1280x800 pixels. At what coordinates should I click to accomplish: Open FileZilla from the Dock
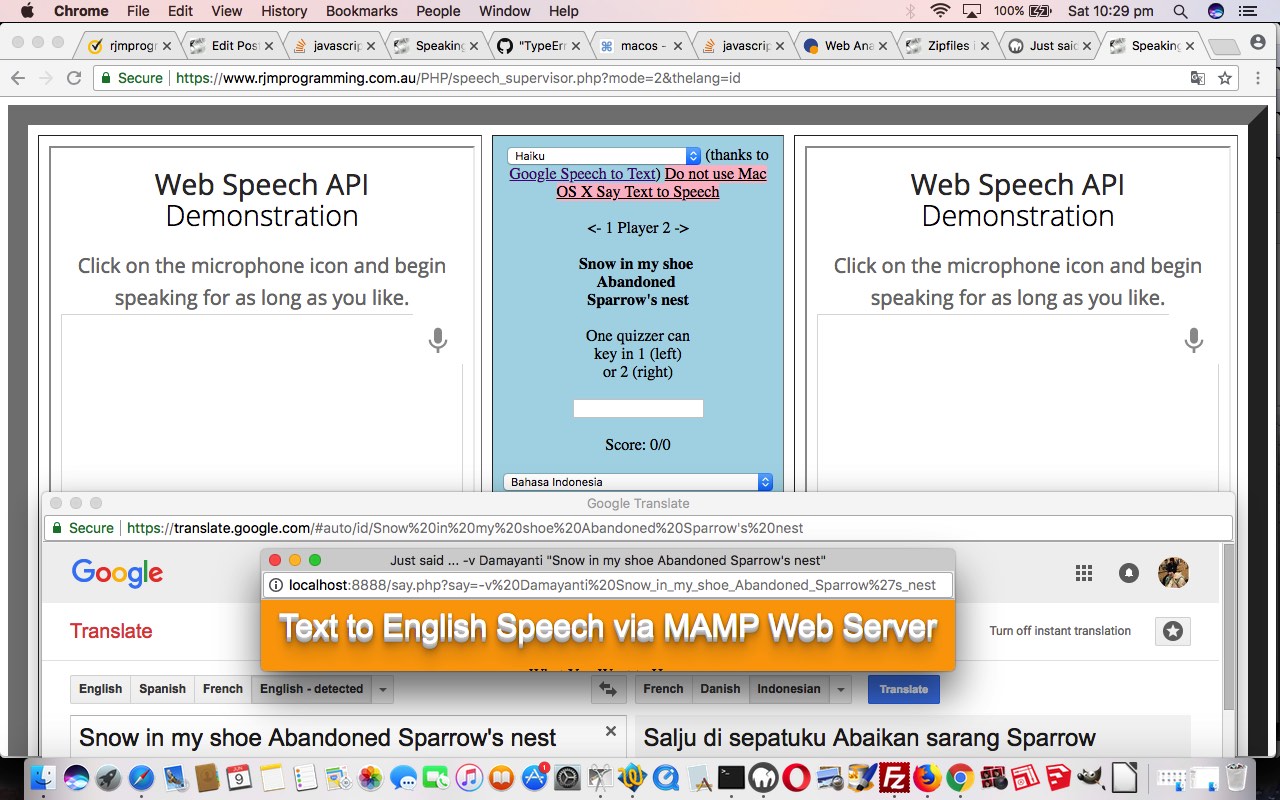tap(895, 777)
